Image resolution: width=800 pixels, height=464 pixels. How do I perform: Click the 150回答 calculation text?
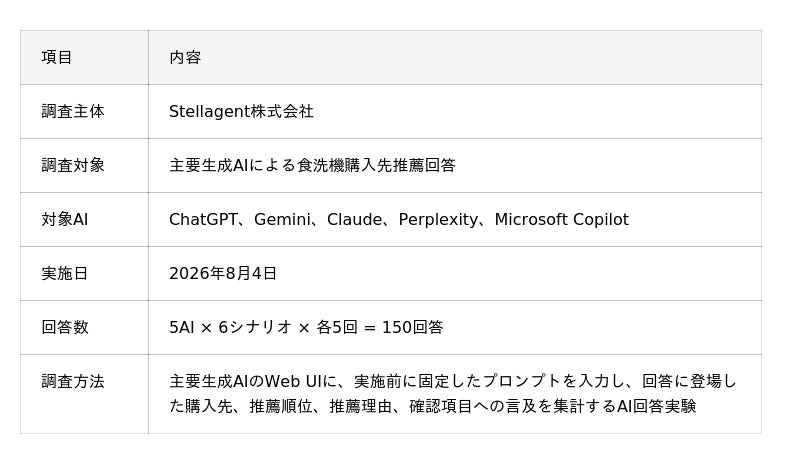(413, 327)
